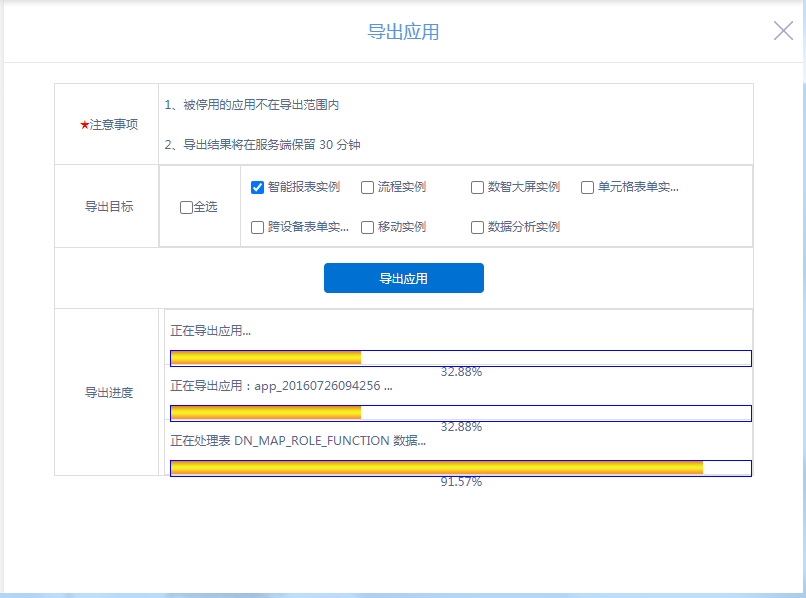Toggle the 跨设备表单实... checkbox
Viewport: 806px width, 598px height.
point(257,227)
